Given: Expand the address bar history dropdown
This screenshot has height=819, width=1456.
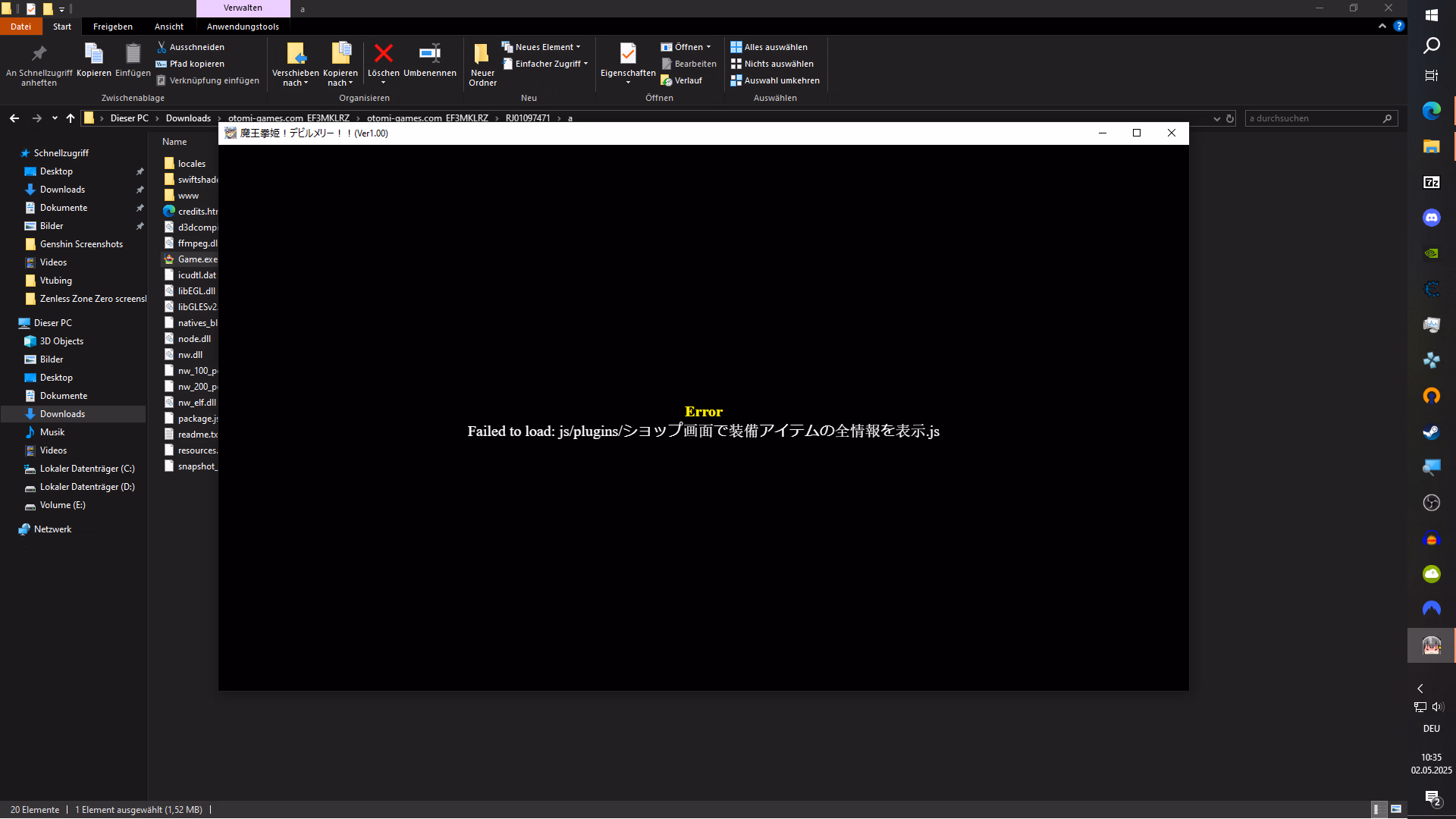Looking at the screenshot, I should tap(1216, 118).
